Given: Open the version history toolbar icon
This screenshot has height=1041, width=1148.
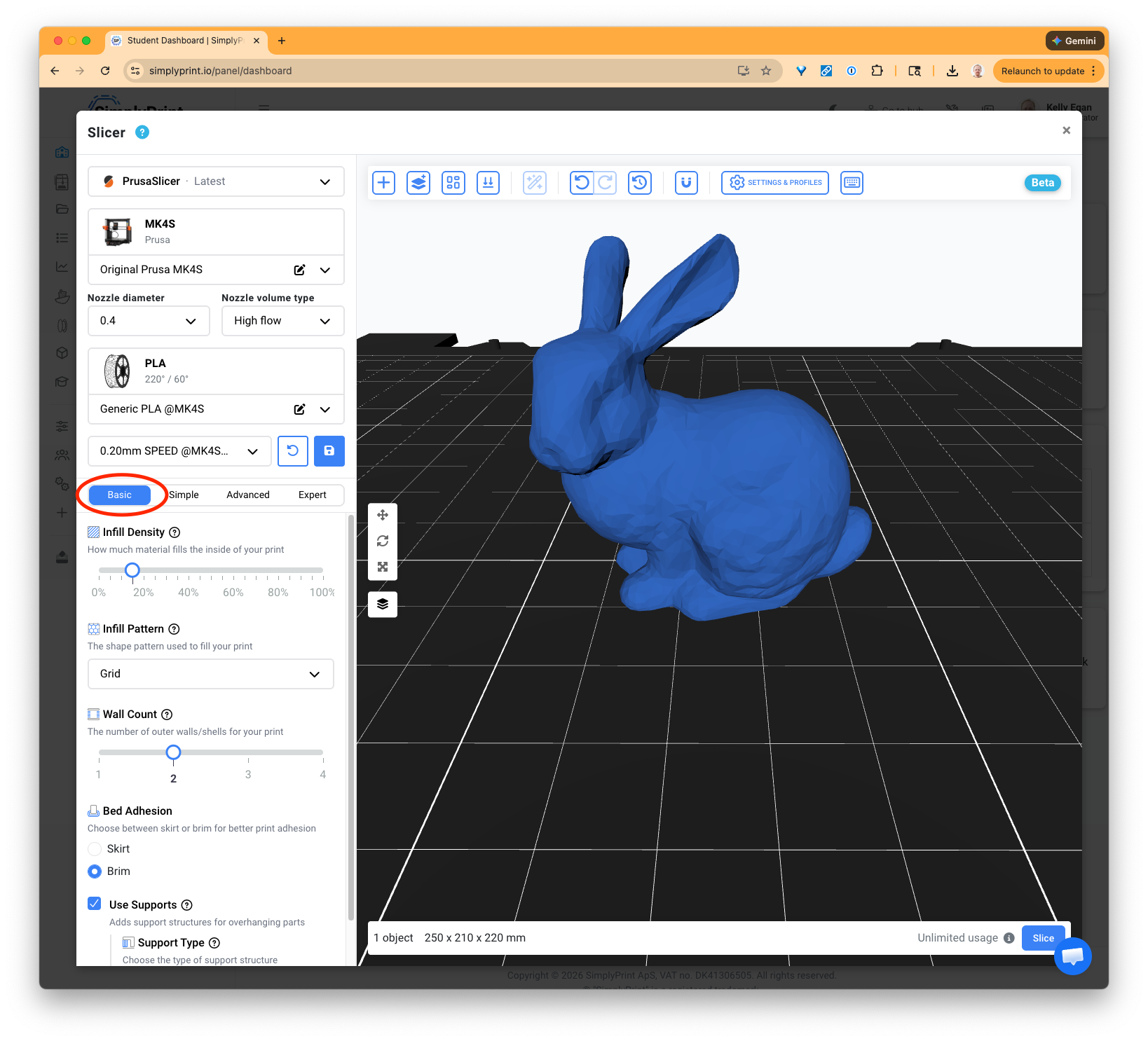Looking at the screenshot, I should click(x=639, y=183).
